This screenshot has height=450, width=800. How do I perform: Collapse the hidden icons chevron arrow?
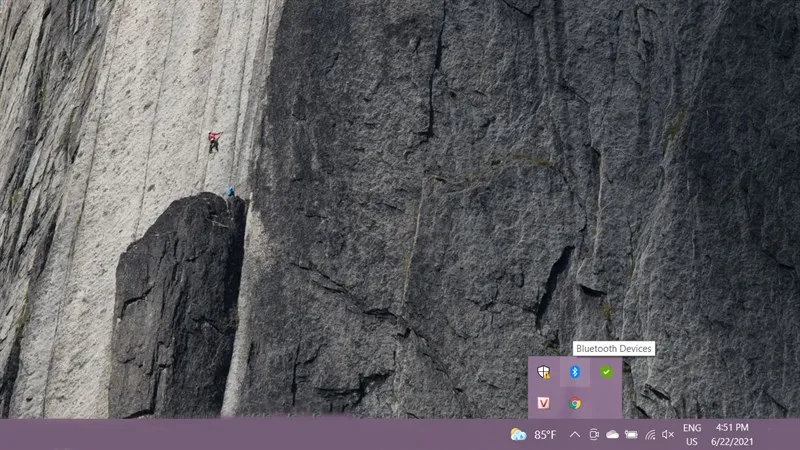coord(574,435)
